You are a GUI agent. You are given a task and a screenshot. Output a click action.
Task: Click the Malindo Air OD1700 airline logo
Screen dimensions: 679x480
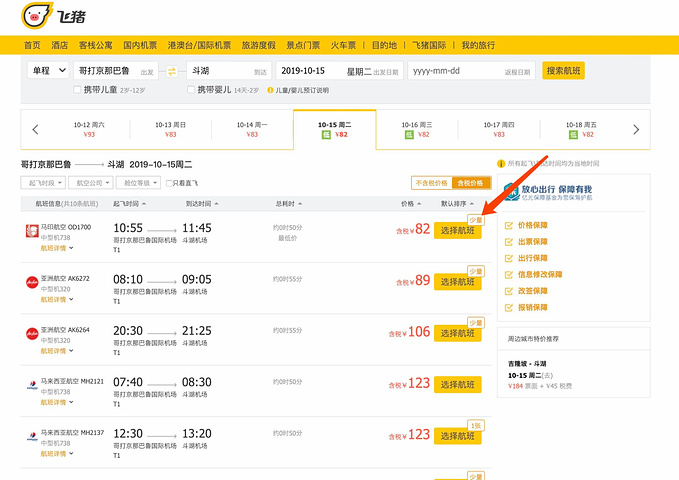(x=31, y=231)
